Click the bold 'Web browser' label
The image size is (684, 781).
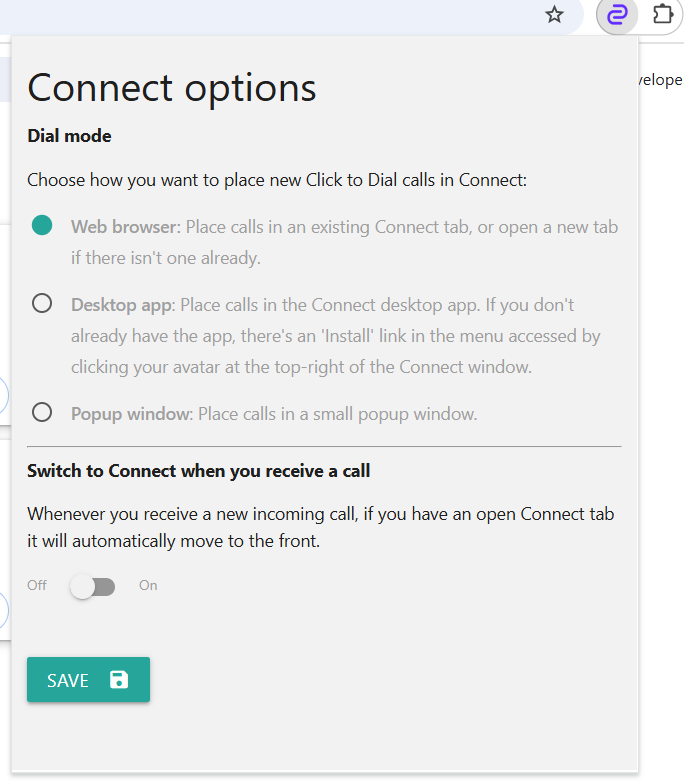pyautogui.click(x=126, y=227)
